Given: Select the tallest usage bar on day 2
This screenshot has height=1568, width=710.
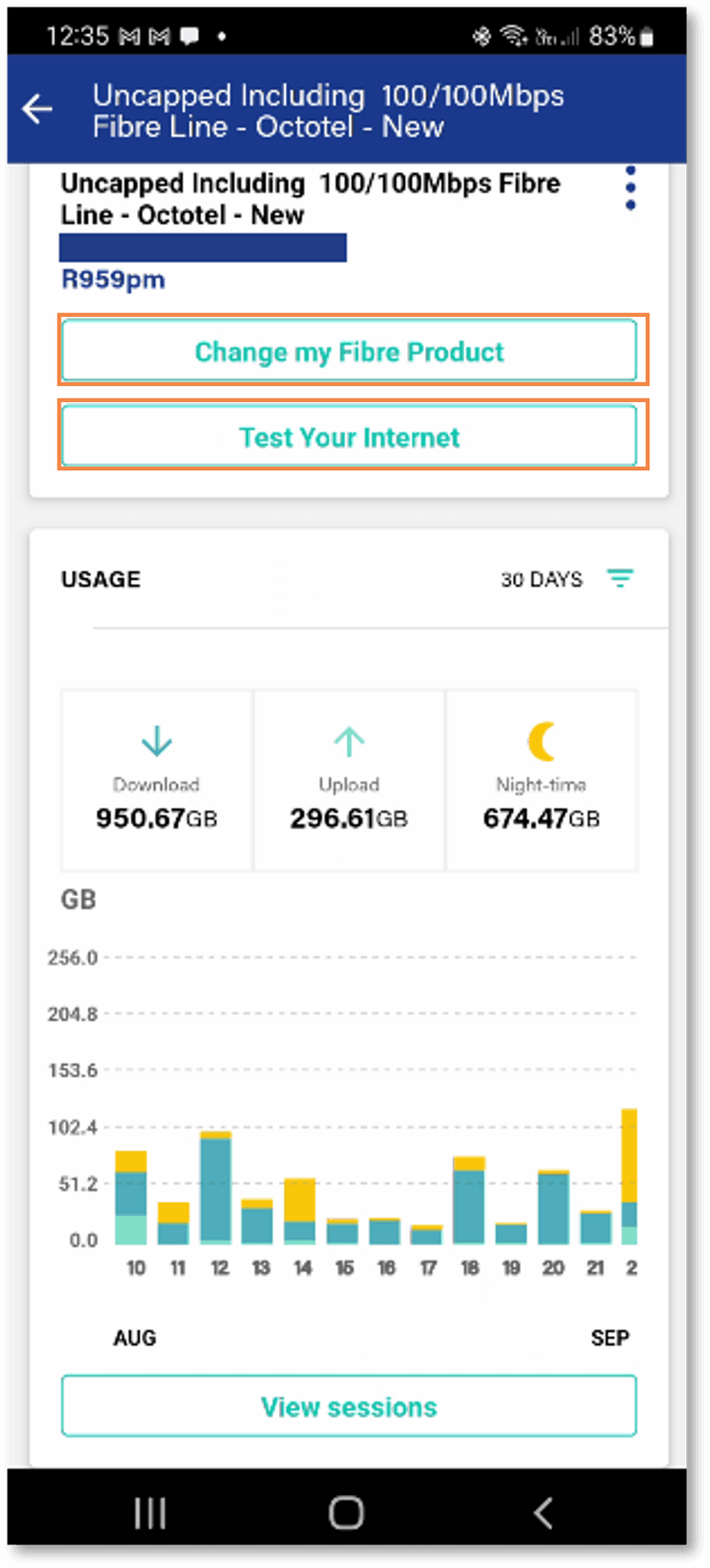Looking at the screenshot, I should pos(630,1173).
